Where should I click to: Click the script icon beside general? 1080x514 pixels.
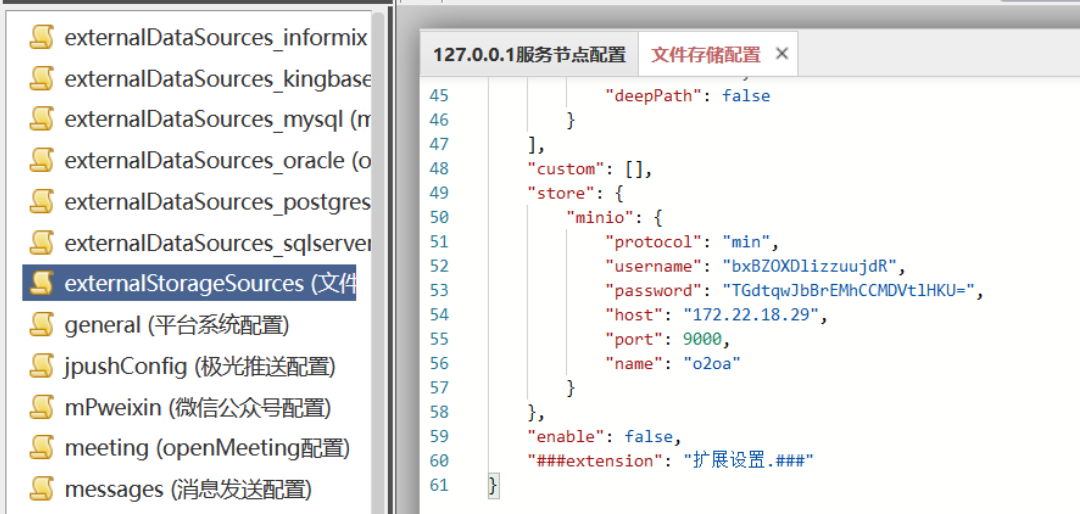(x=42, y=324)
